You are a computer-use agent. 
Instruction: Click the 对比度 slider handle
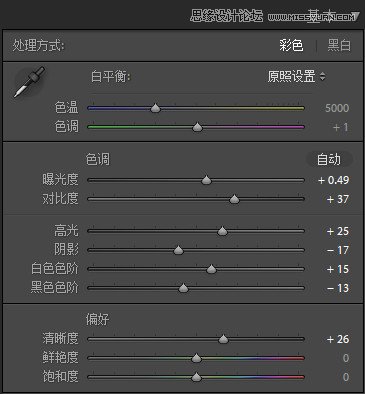(235, 199)
